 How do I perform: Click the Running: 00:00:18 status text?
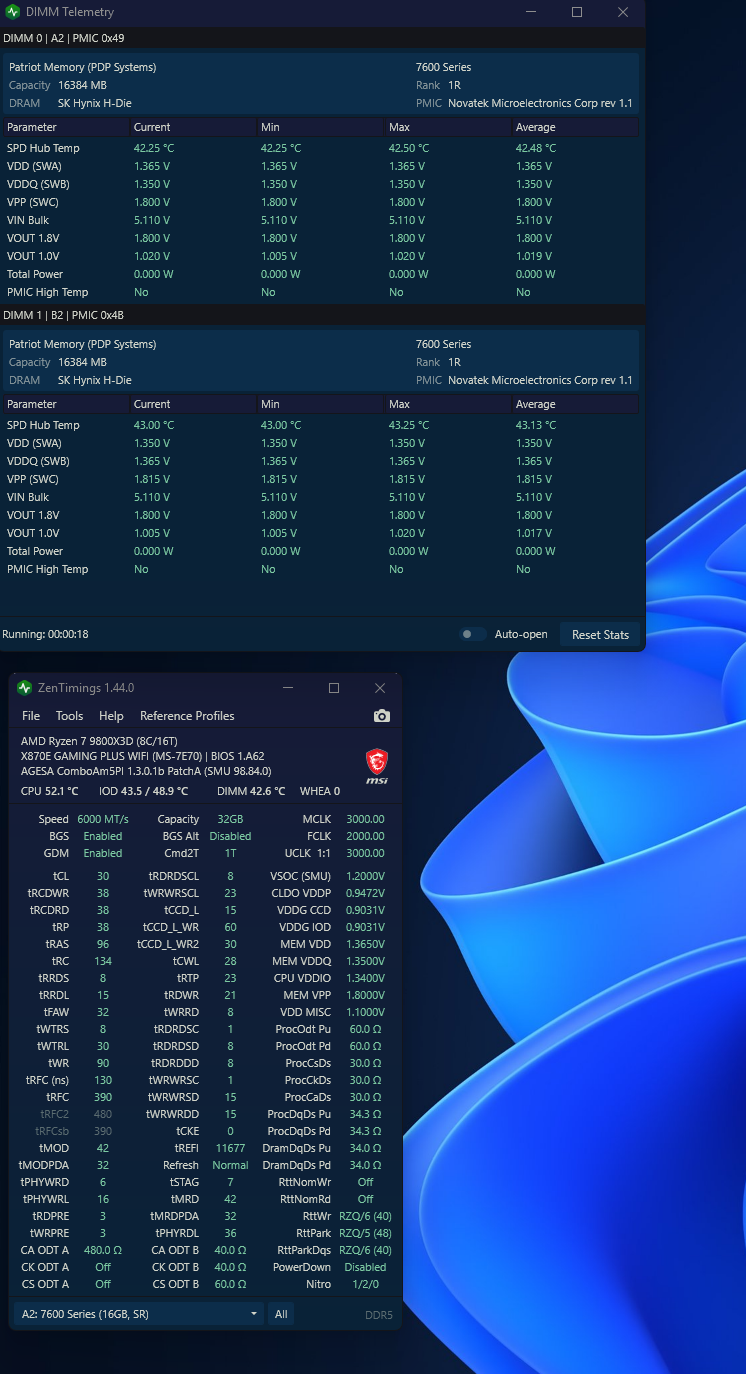(45, 634)
